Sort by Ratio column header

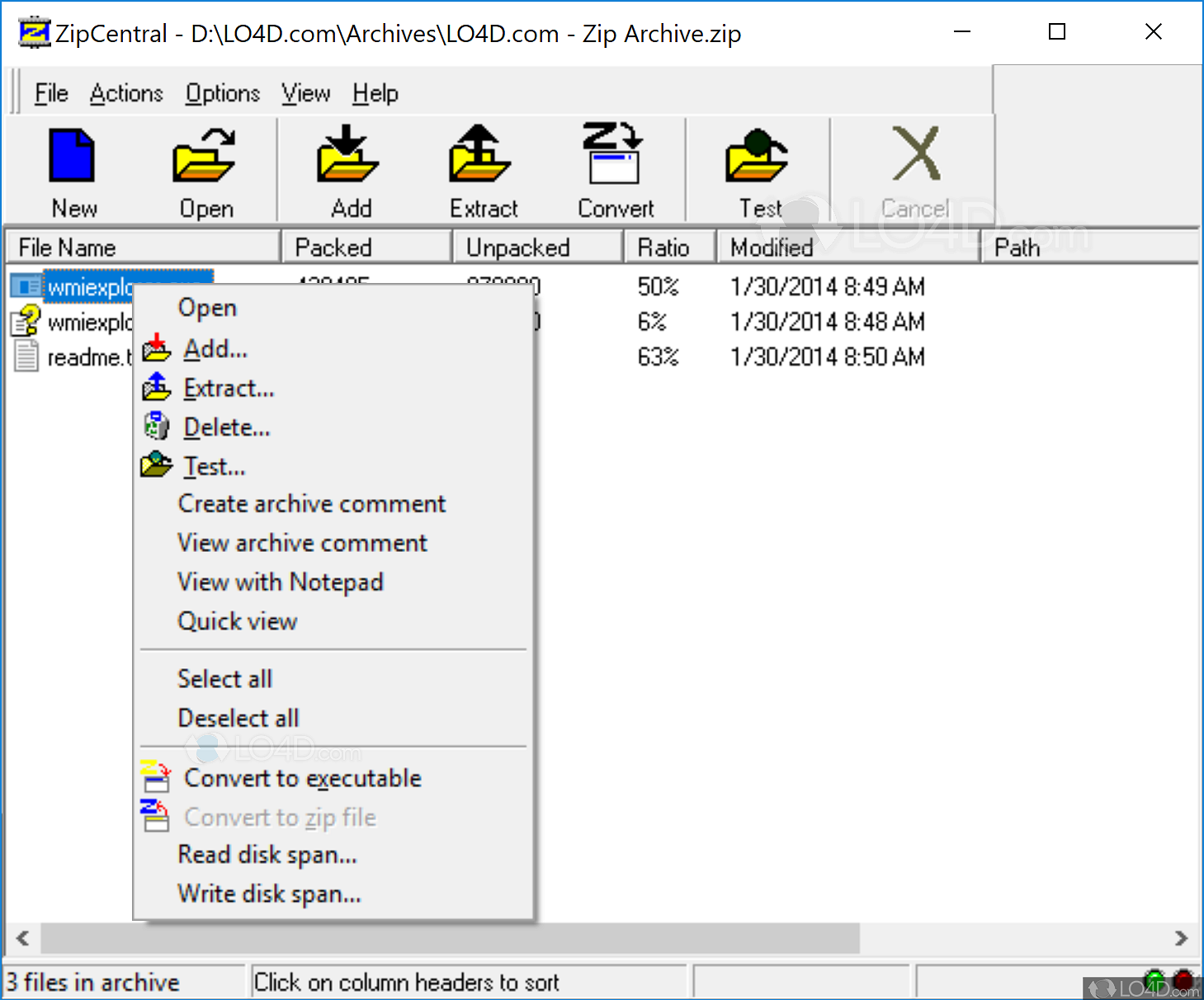click(669, 248)
